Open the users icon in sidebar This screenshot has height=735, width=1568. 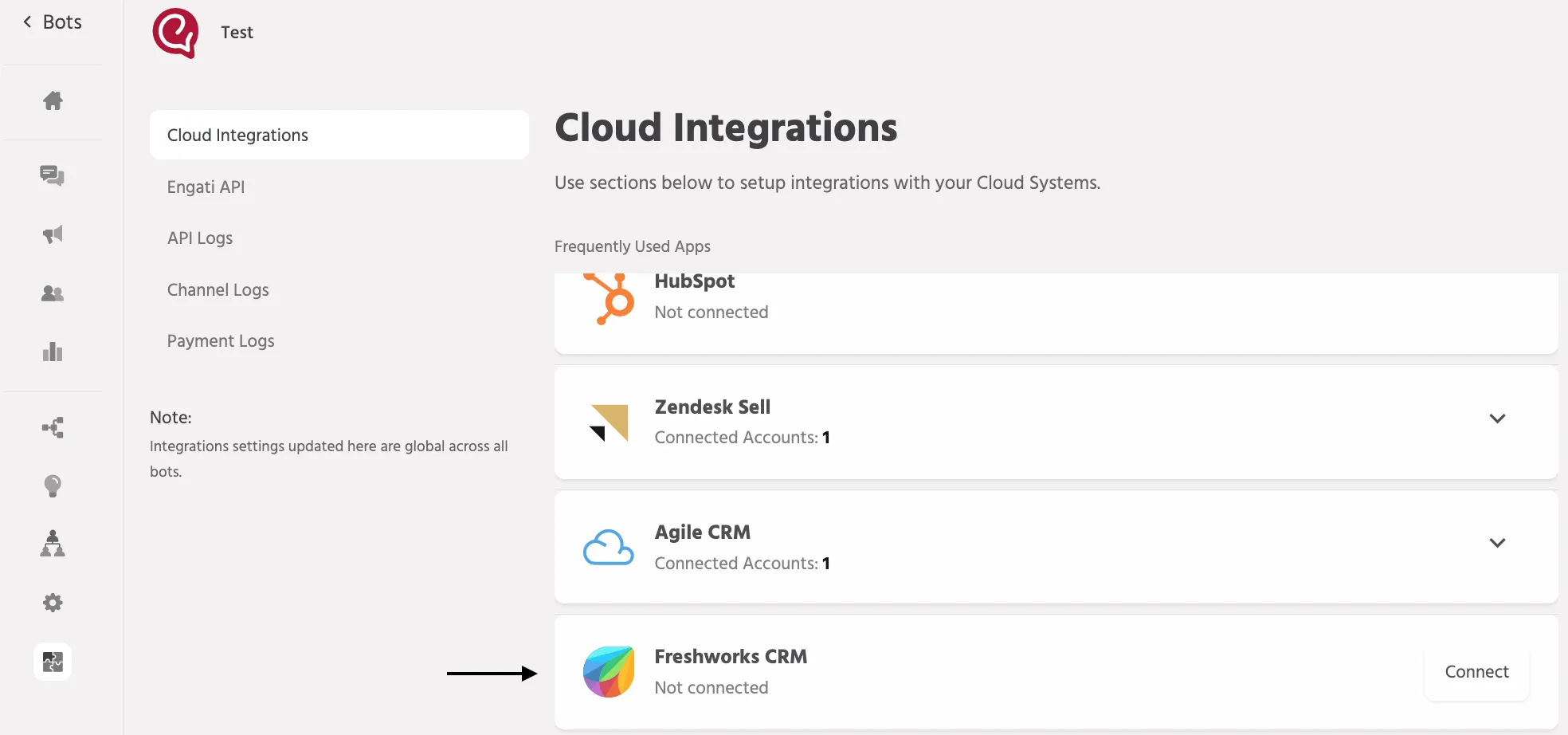(53, 293)
